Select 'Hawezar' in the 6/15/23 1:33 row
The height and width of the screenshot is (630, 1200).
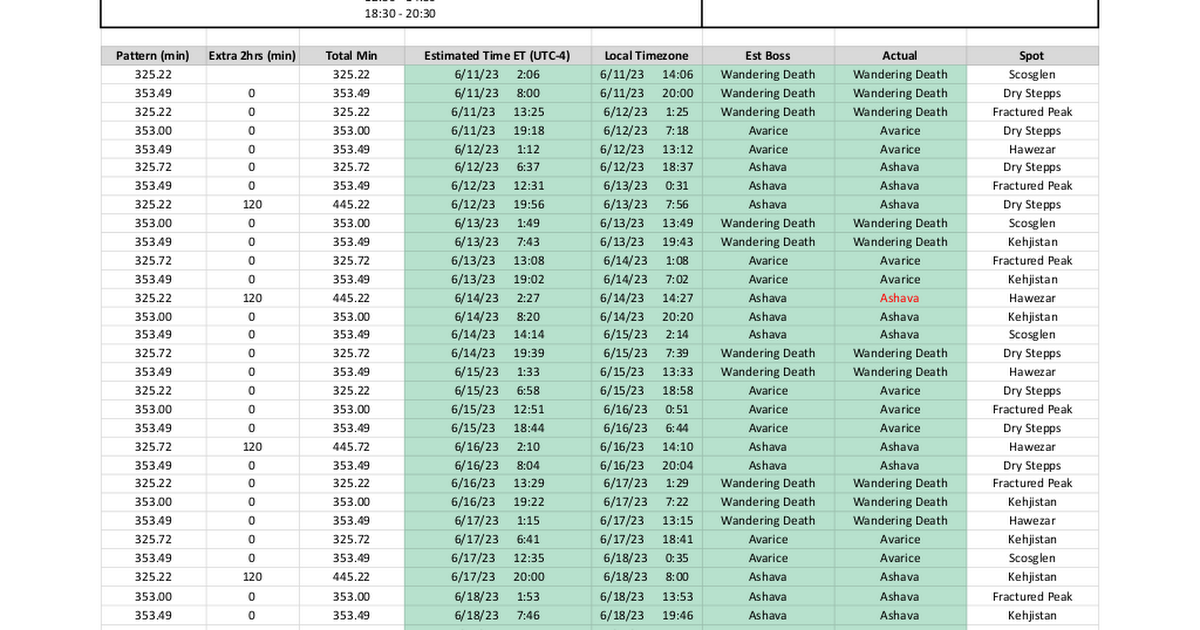(1032, 372)
